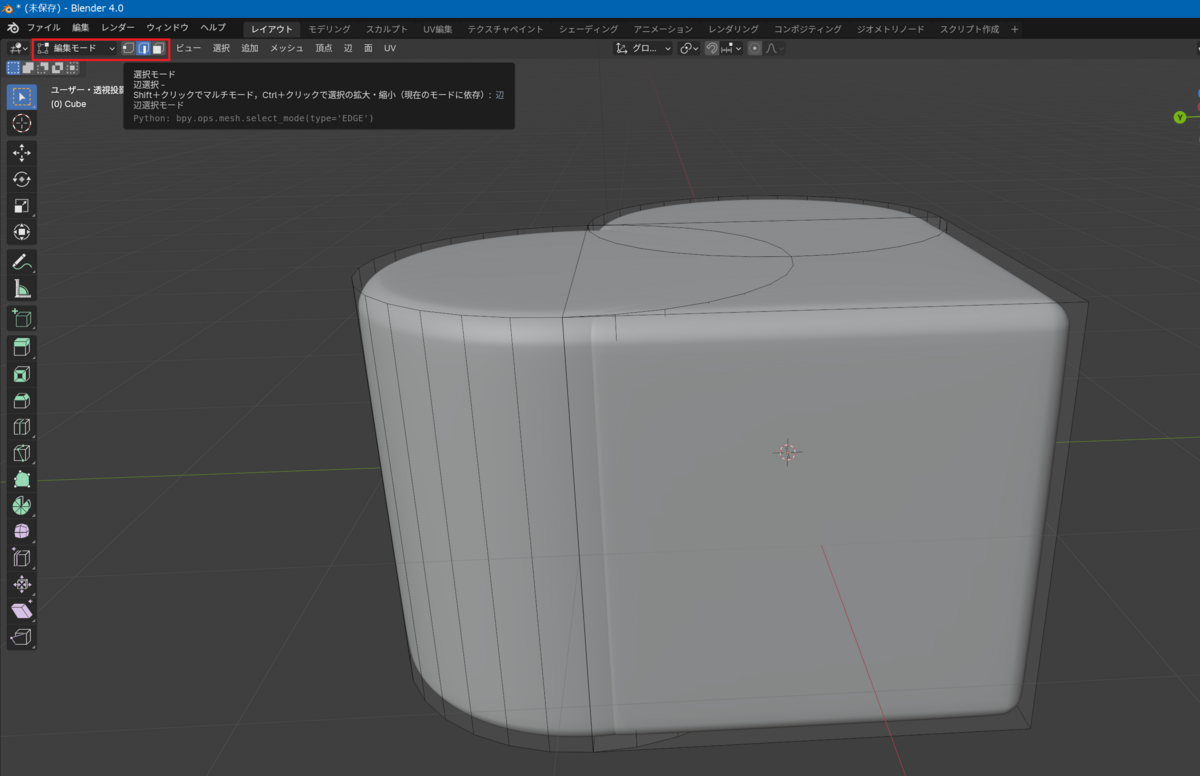Open the 編集モード mode dropdown
The width and height of the screenshot is (1200, 776).
[77, 48]
